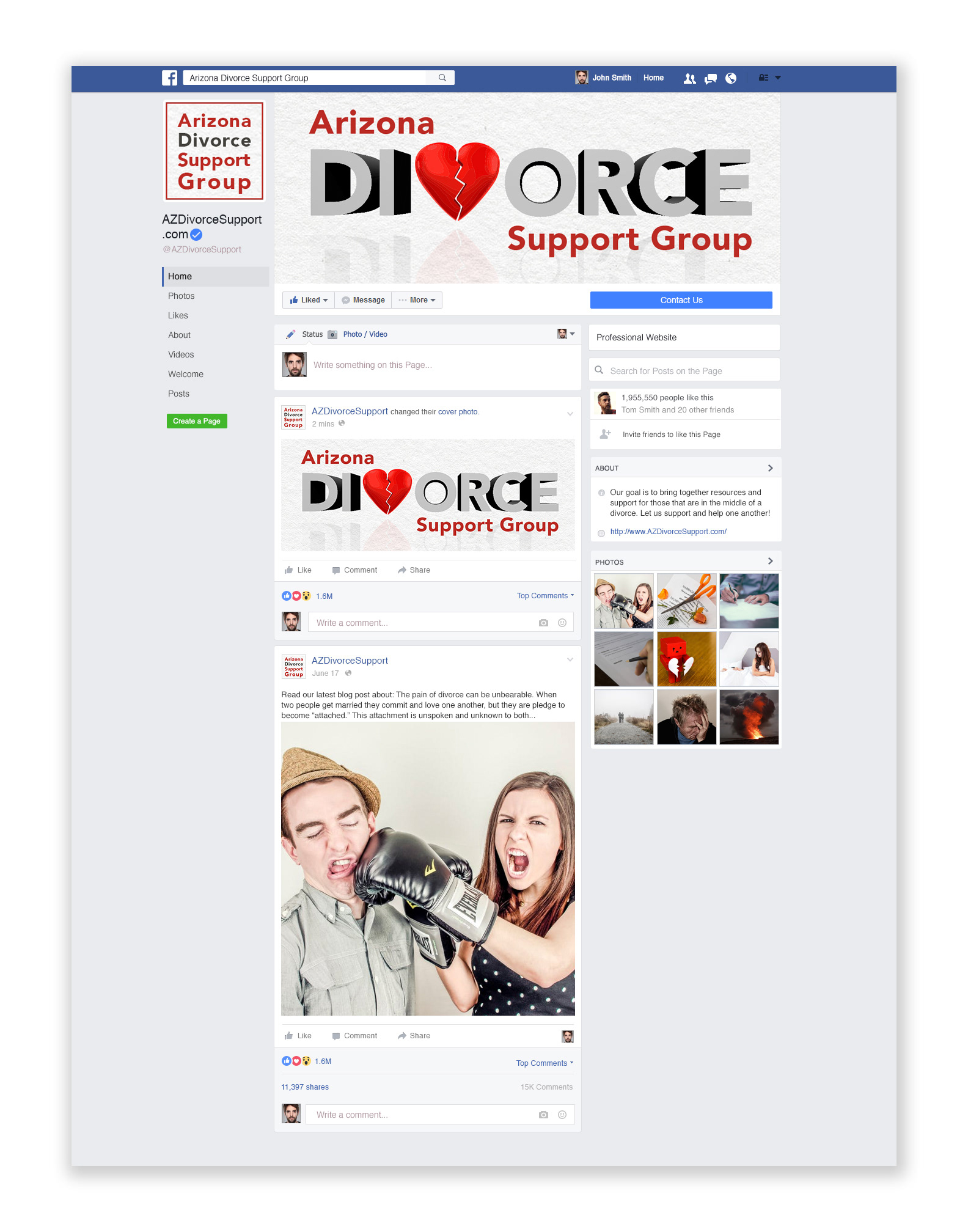The width and height of the screenshot is (968, 1232).
Task: Expand Top Comments on cover photo post
Action: 544,596
